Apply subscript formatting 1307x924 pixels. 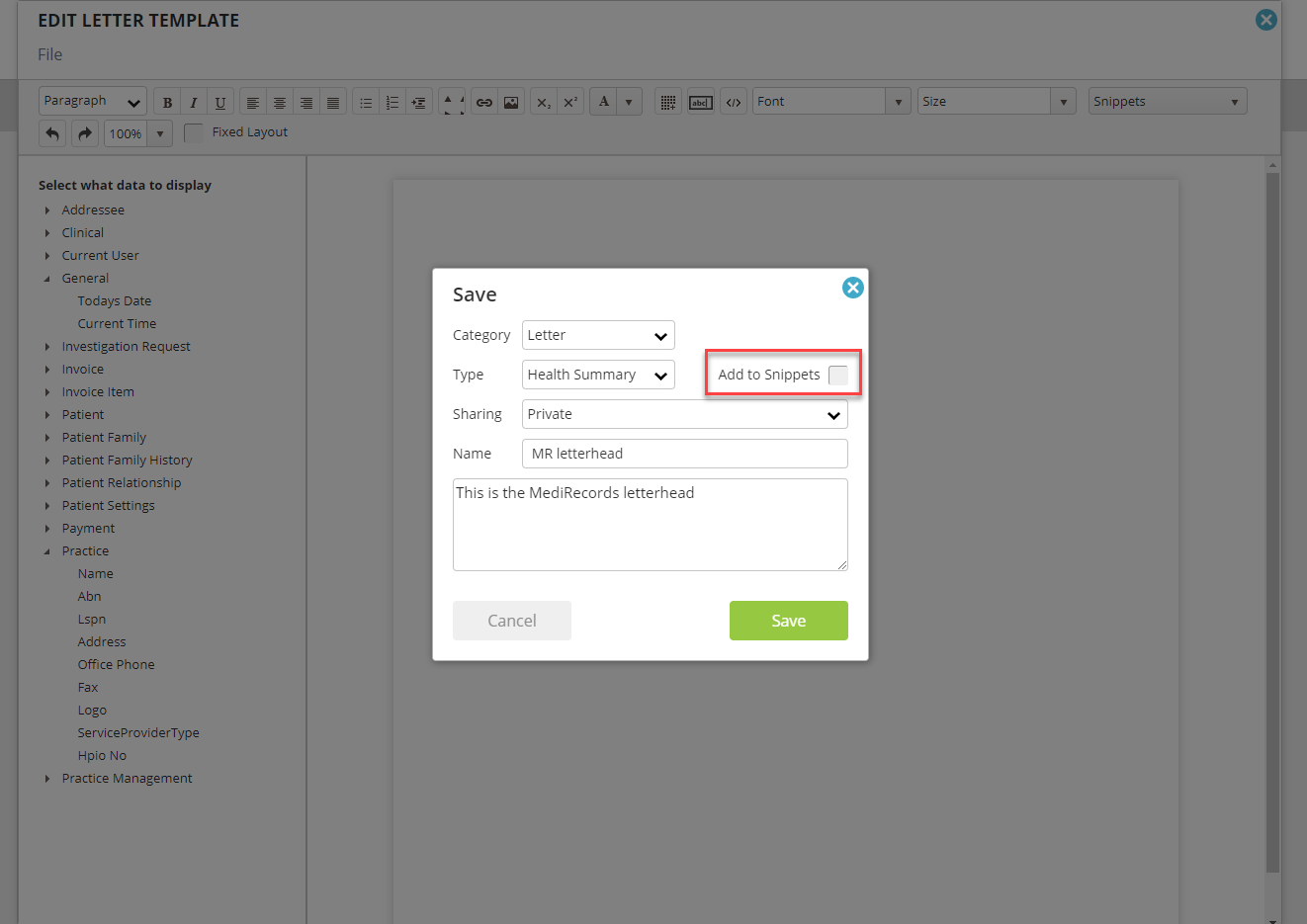coord(544,102)
